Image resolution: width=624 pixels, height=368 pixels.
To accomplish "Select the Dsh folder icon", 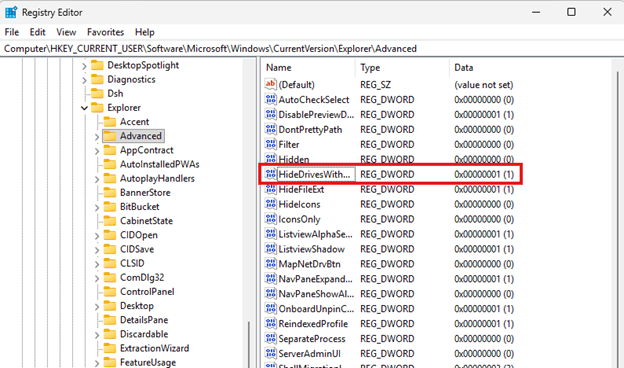I will [97, 93].
